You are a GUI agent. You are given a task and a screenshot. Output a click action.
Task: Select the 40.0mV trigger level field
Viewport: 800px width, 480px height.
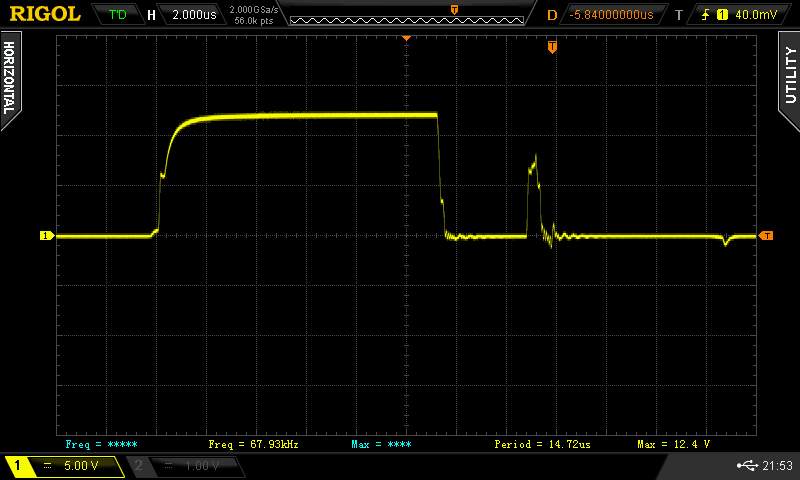(x=758, y=15)
